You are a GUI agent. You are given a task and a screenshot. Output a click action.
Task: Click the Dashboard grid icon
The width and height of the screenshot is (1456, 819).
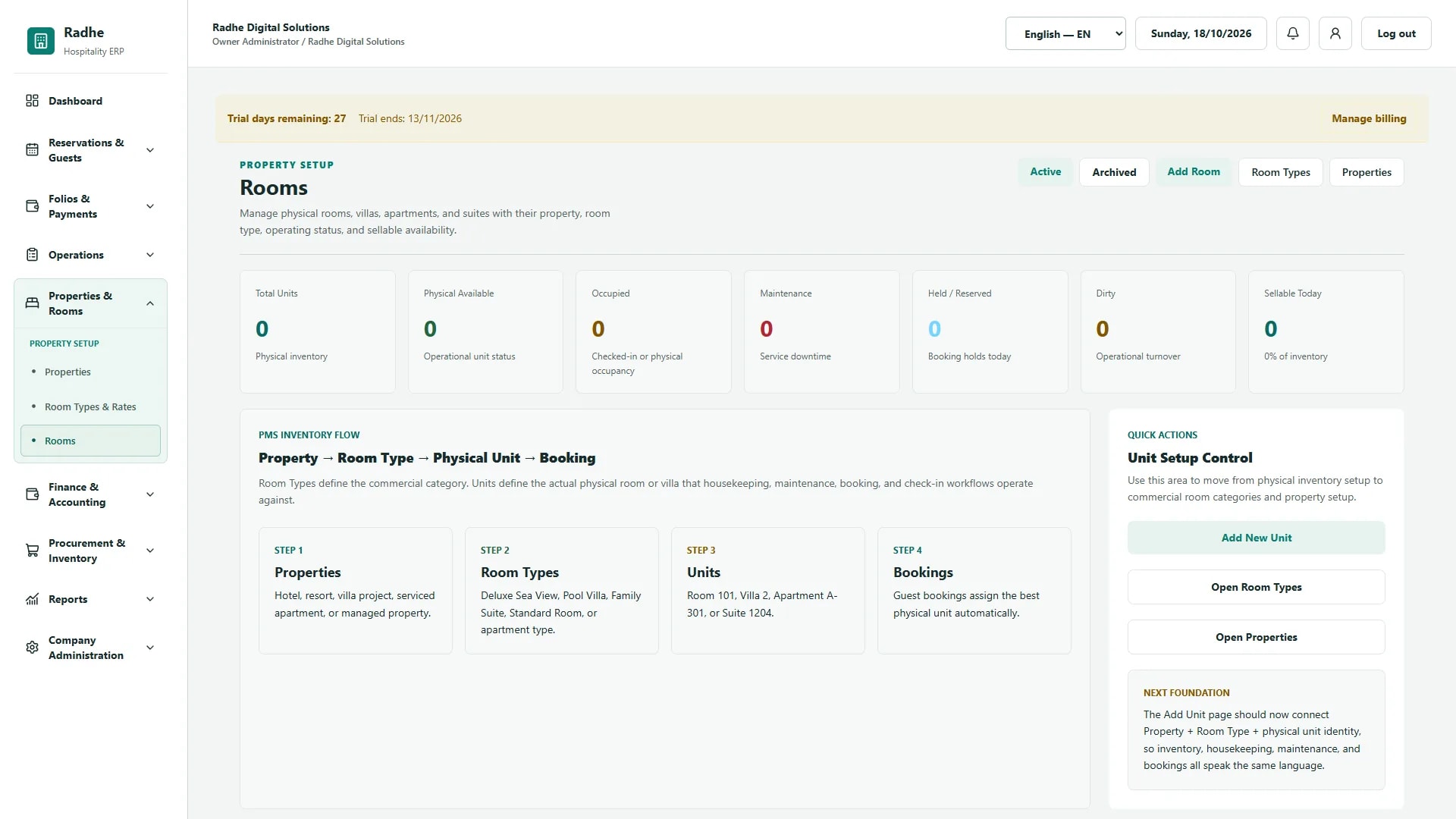[32, 101]
